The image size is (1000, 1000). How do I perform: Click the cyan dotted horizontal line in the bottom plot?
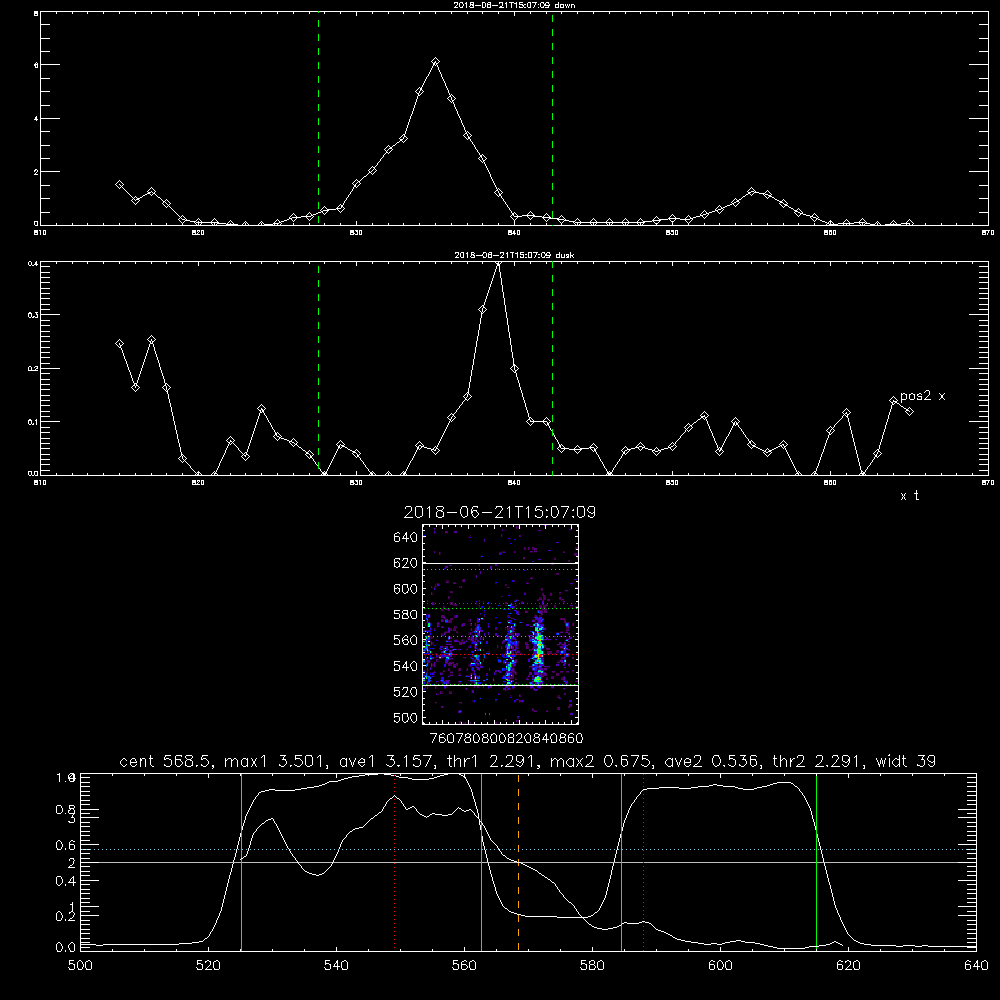pos(528,849)
